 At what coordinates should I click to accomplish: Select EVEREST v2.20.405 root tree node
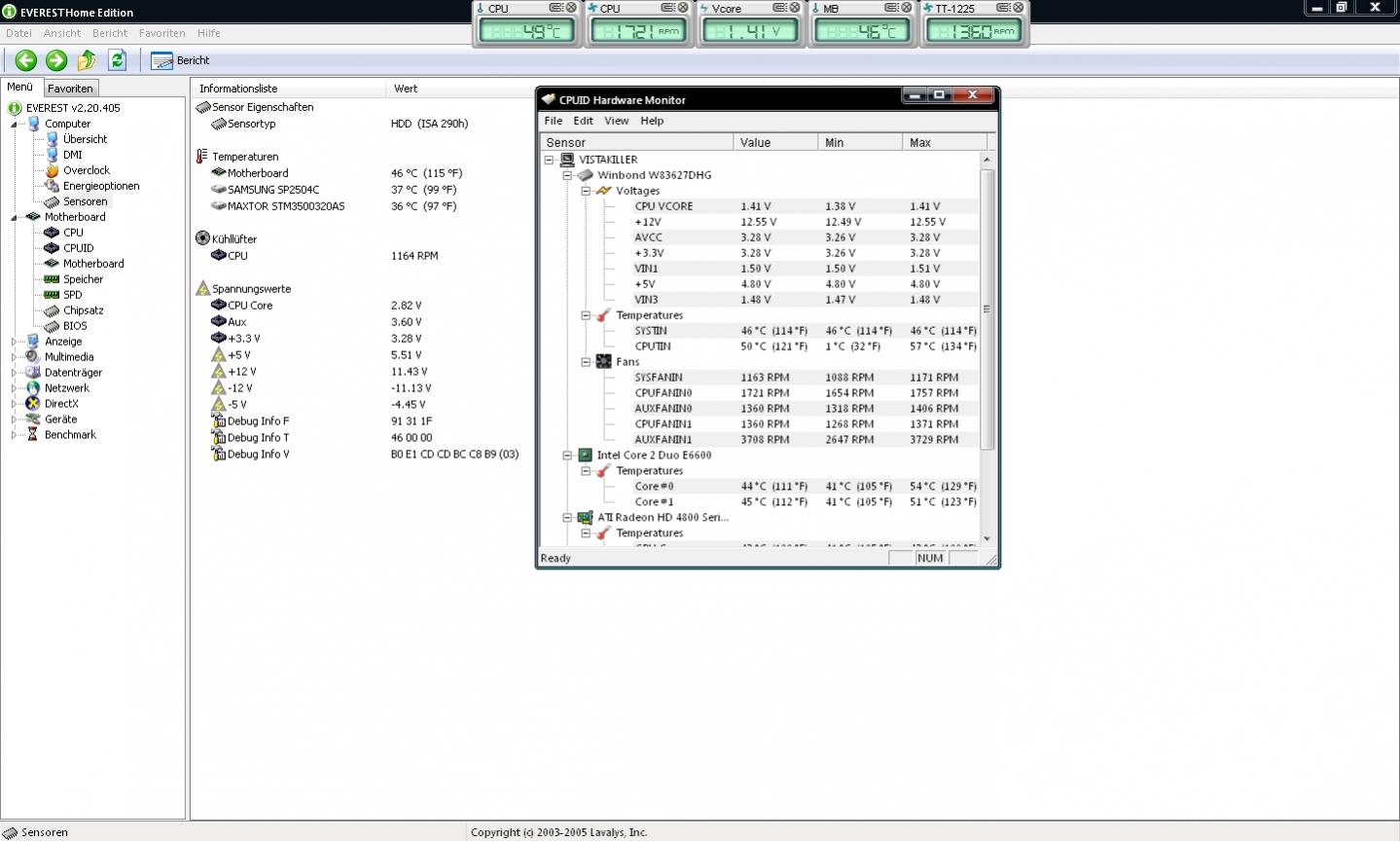click(x=73, y=108)
